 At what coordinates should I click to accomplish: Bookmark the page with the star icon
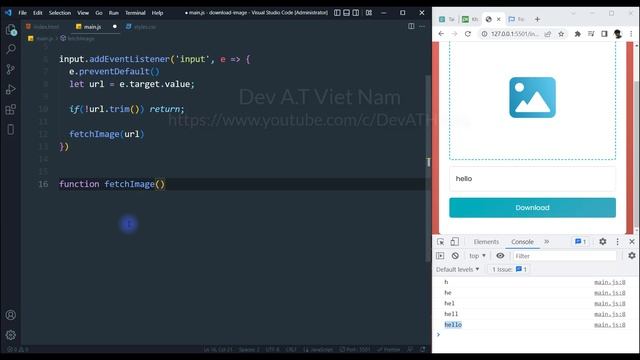(561, 34)
